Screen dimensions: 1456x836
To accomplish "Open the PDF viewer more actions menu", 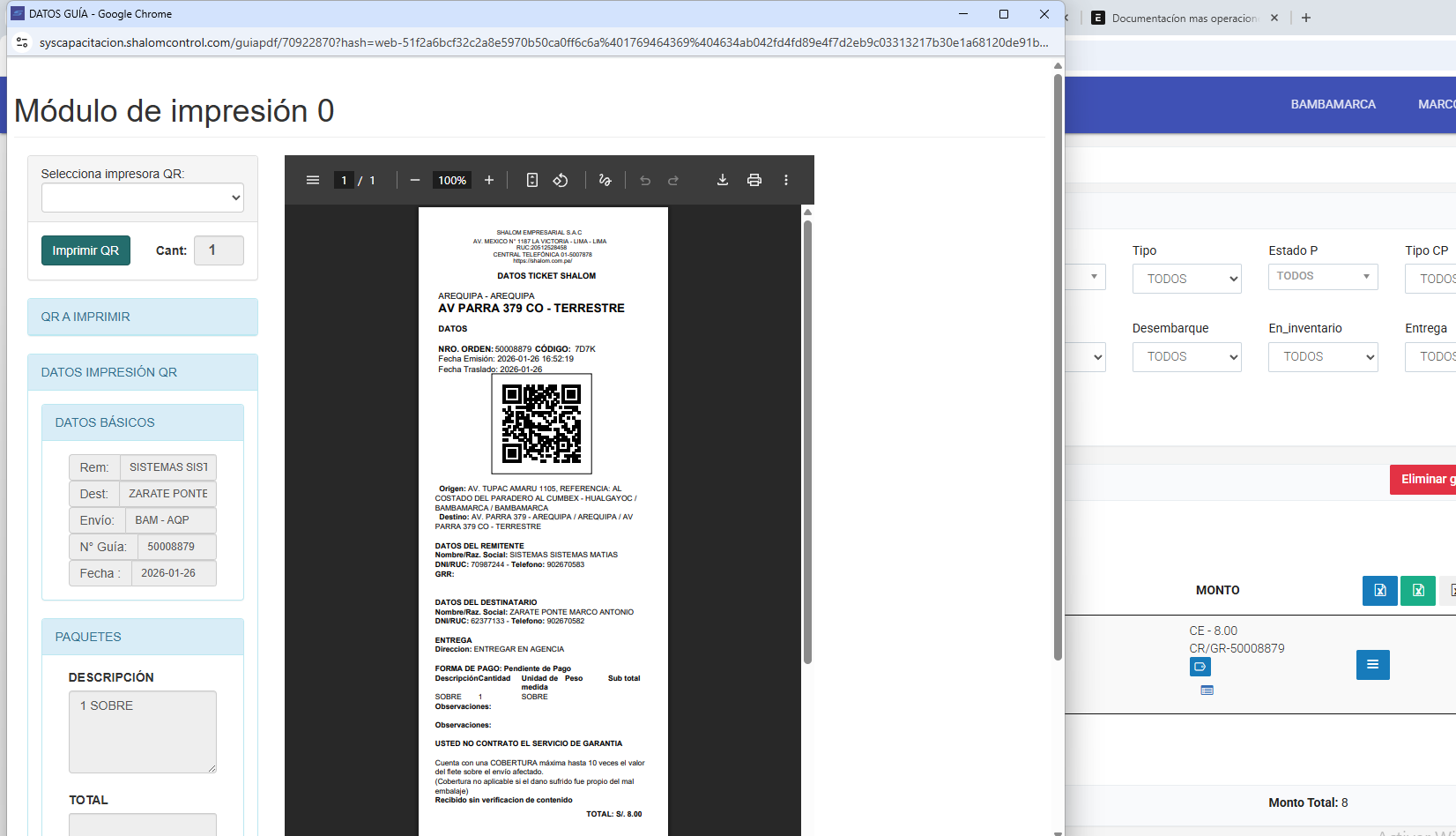I will (x=786, y=180).
